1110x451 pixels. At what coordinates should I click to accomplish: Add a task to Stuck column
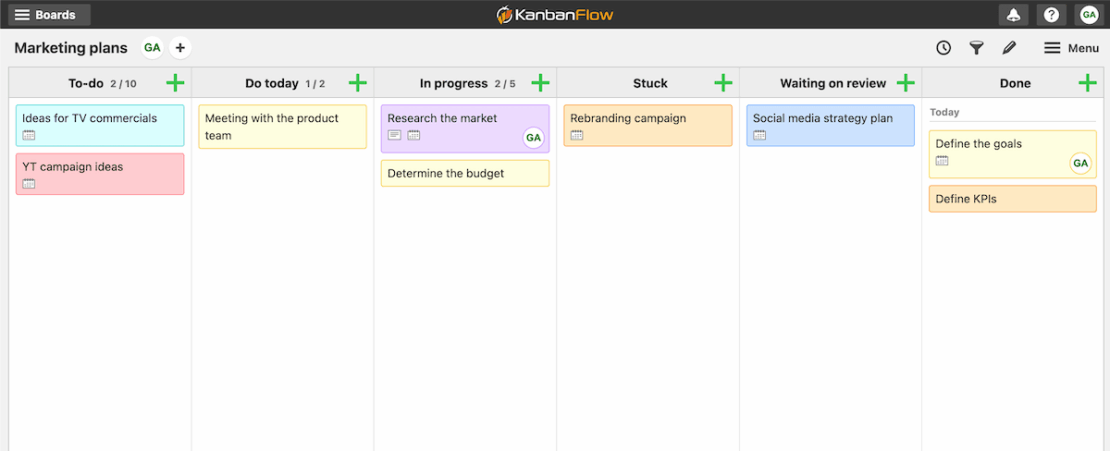pyautogui.click(x=723, y=83)
